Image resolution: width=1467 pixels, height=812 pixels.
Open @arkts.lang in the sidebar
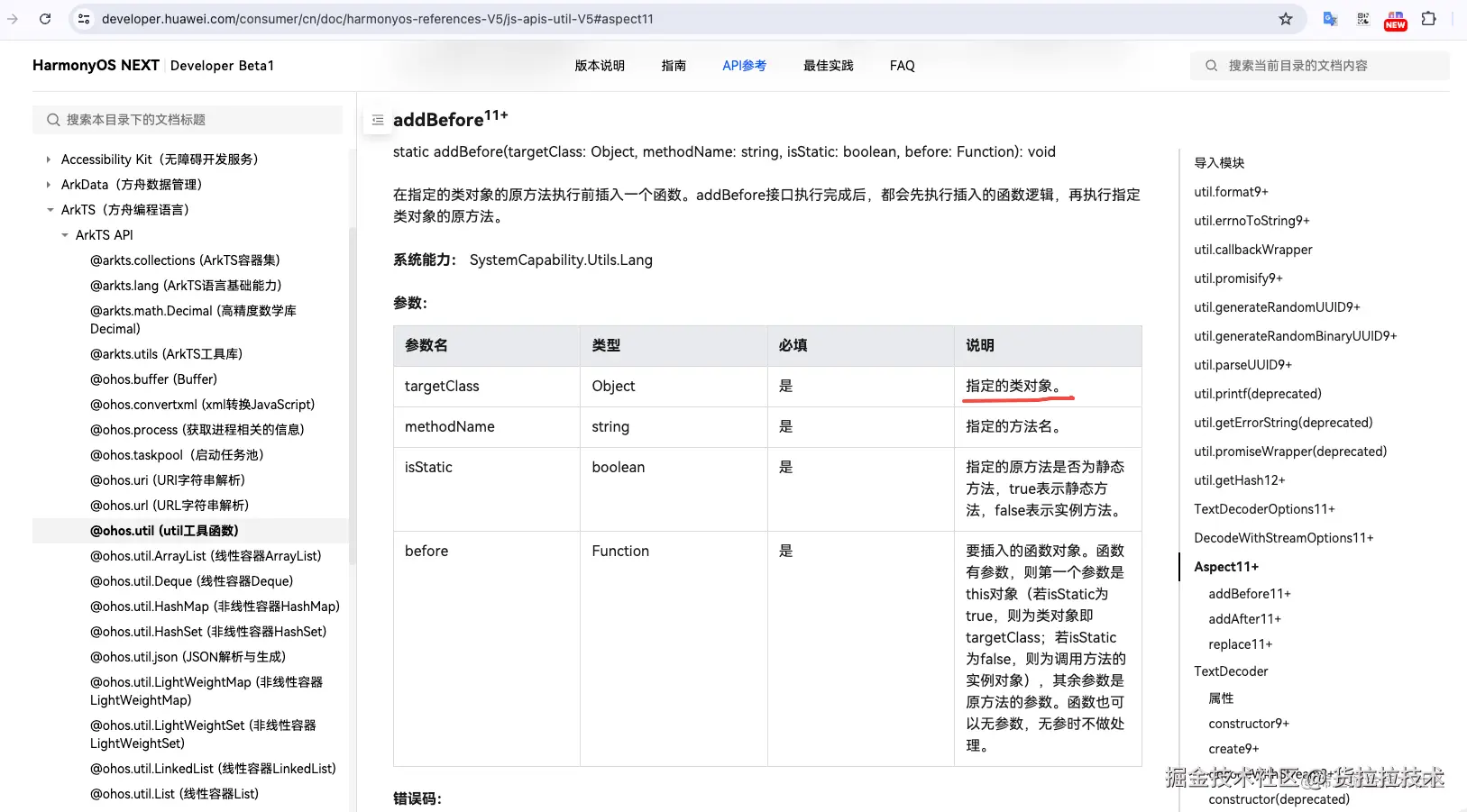click(x=186, y=286)
